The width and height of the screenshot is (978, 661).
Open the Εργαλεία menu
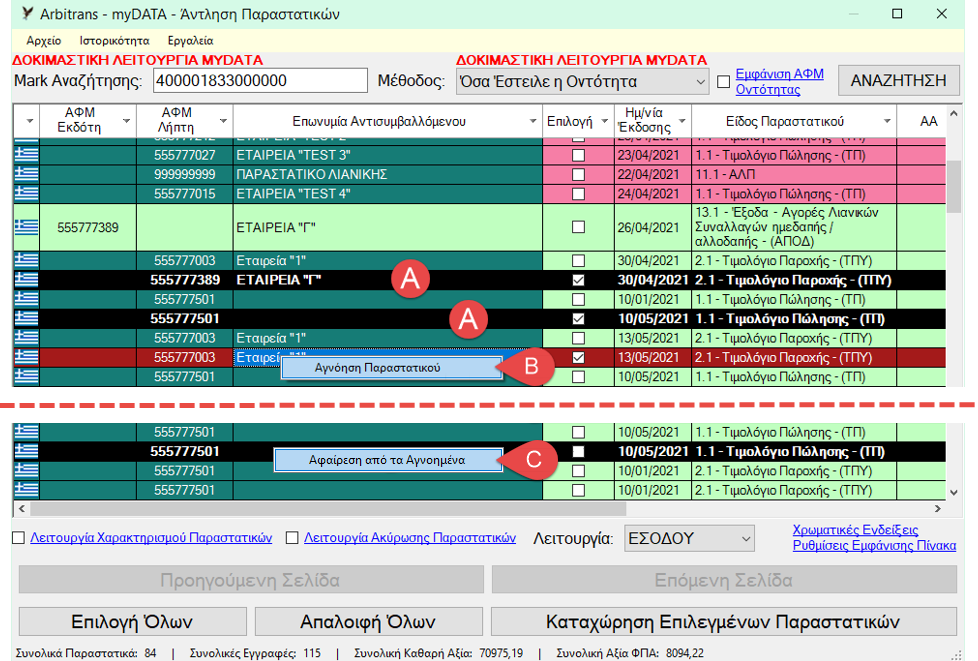pyautogui.click(x=190, y=41)
